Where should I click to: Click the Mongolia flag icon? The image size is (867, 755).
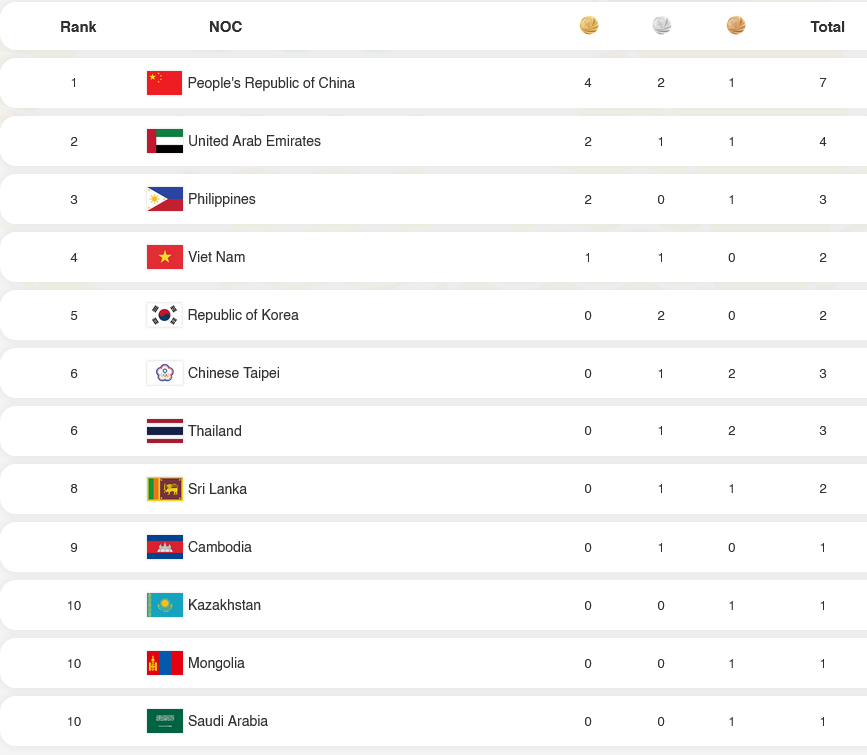[x=164, y=663]
